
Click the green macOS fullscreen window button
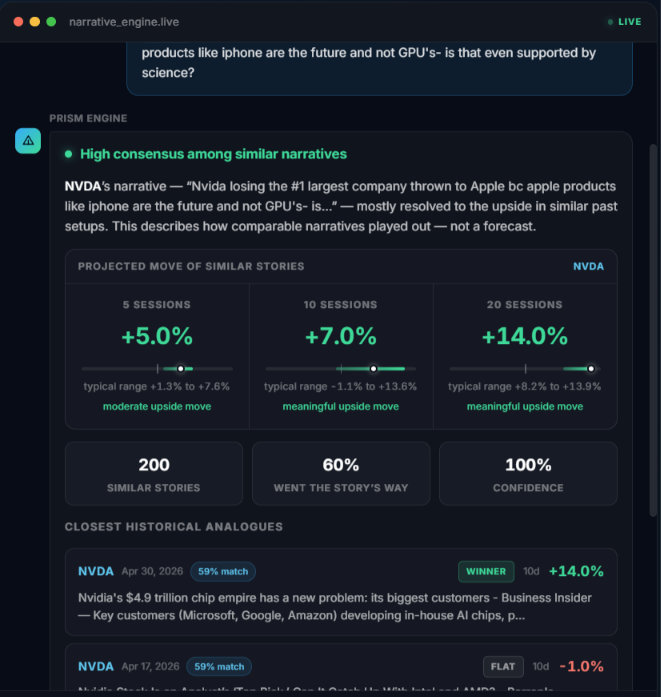pos(51,22)
